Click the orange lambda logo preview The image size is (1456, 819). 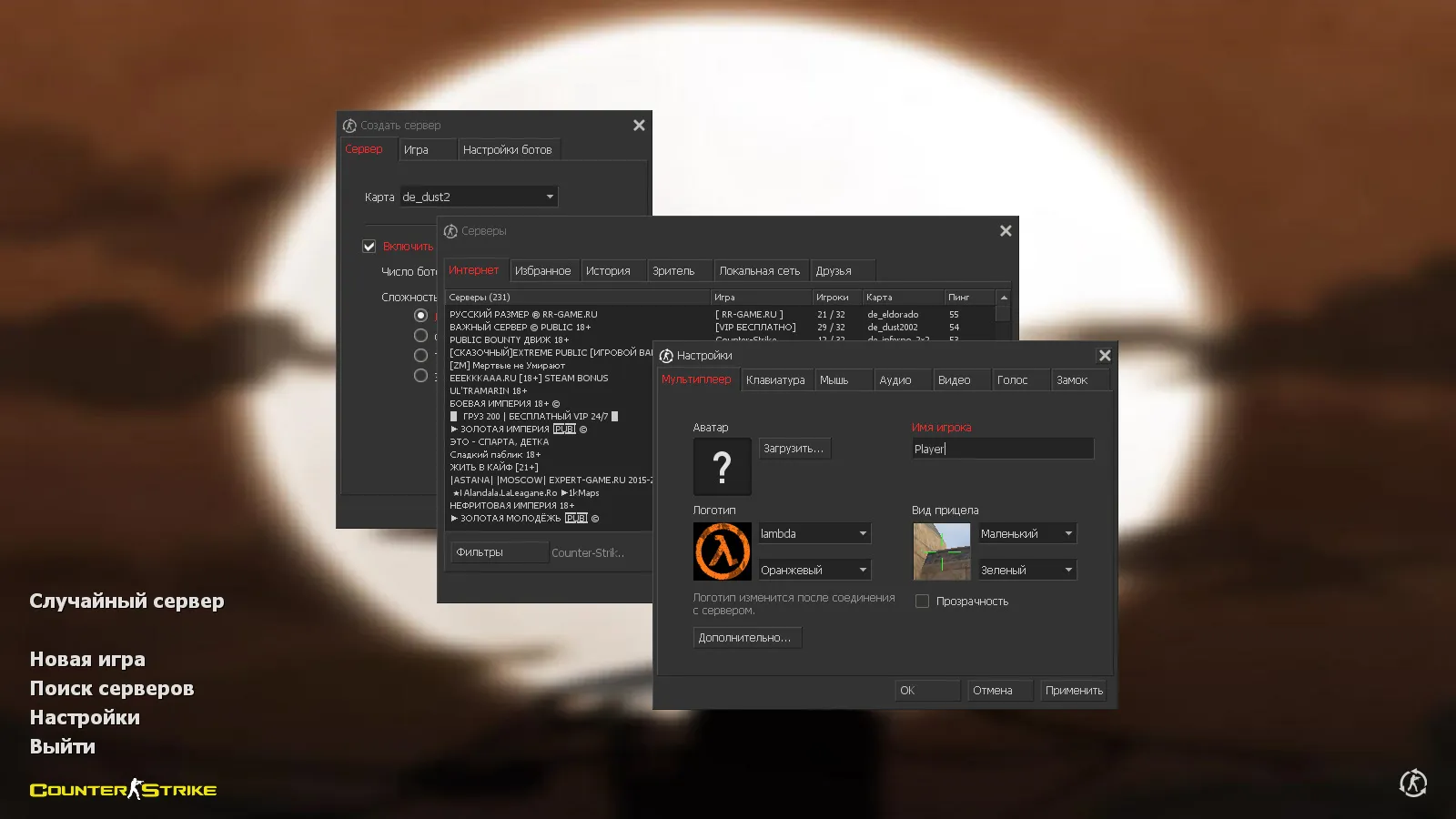click(722, 551)
